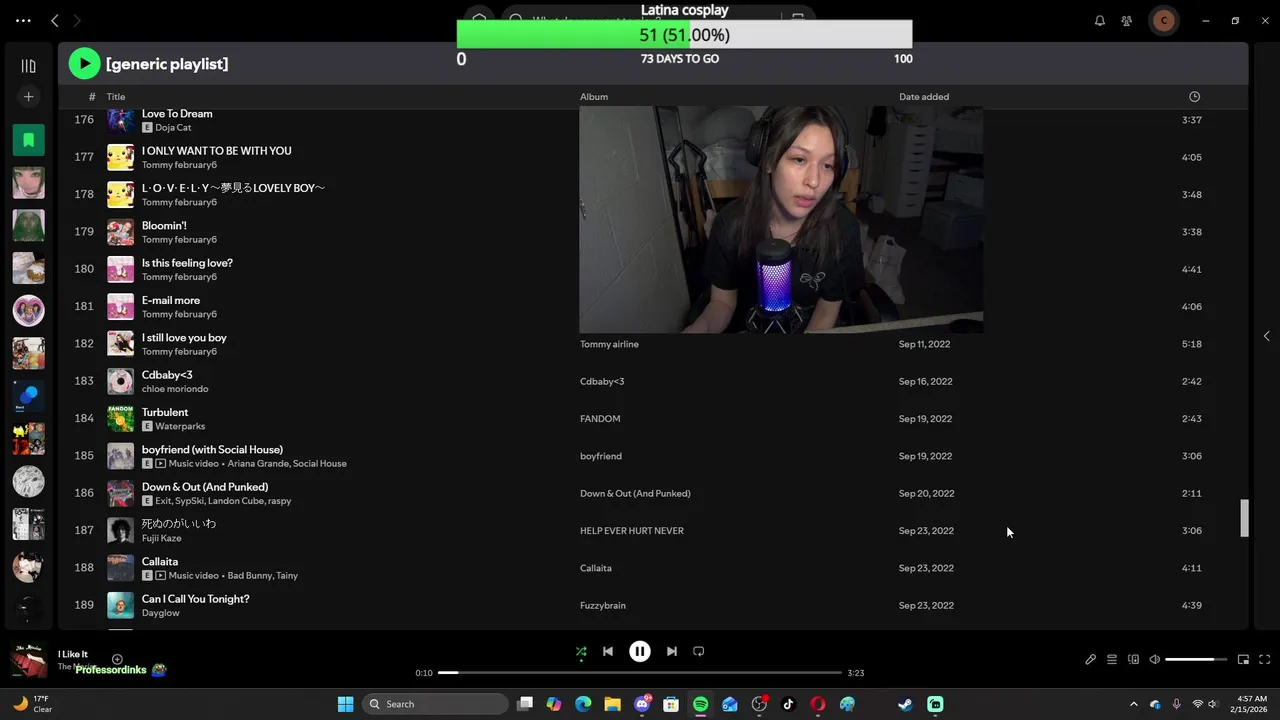Viewport: 1280px width, 720px height.
Task: Open the Windows Start button
Action: (x=345, y=704)
